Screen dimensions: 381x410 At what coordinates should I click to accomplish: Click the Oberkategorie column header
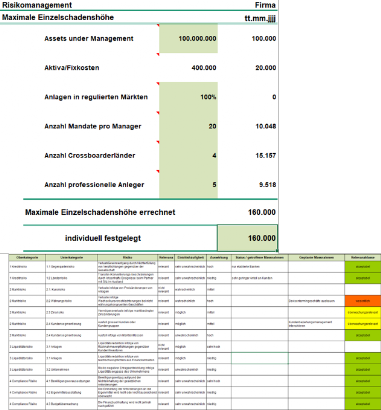point(27,258)
